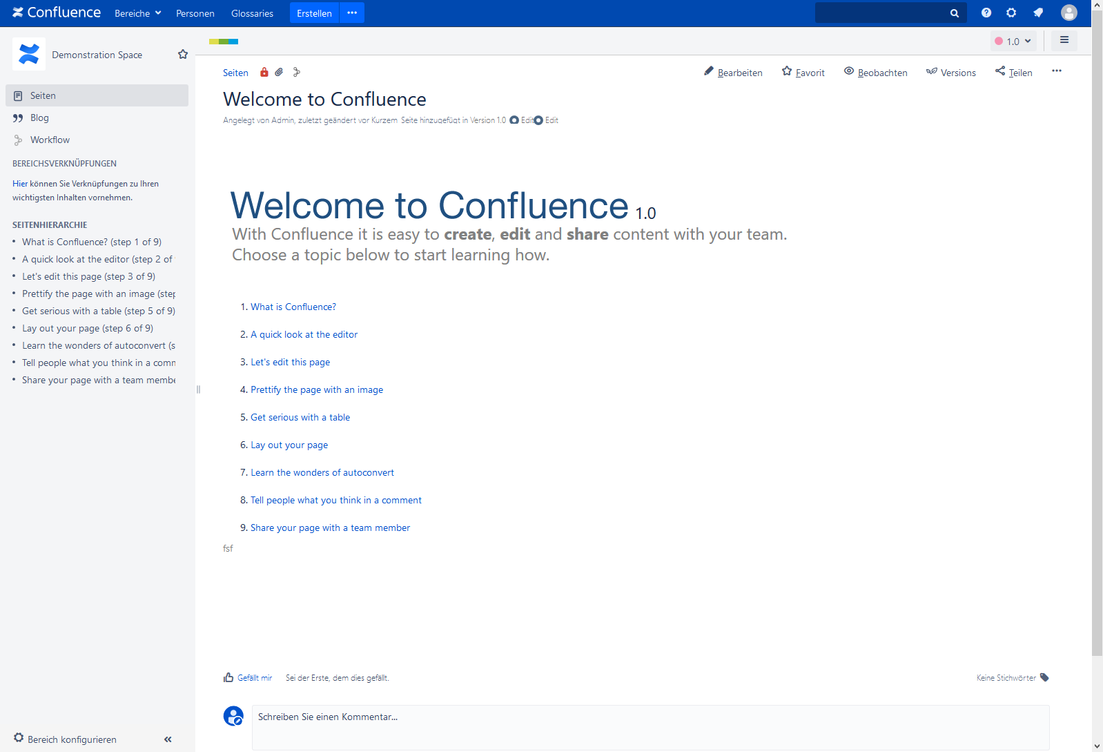The image size is (1103, 752).
Task: Open the hamburger menu button
Action: [1064, 41]
